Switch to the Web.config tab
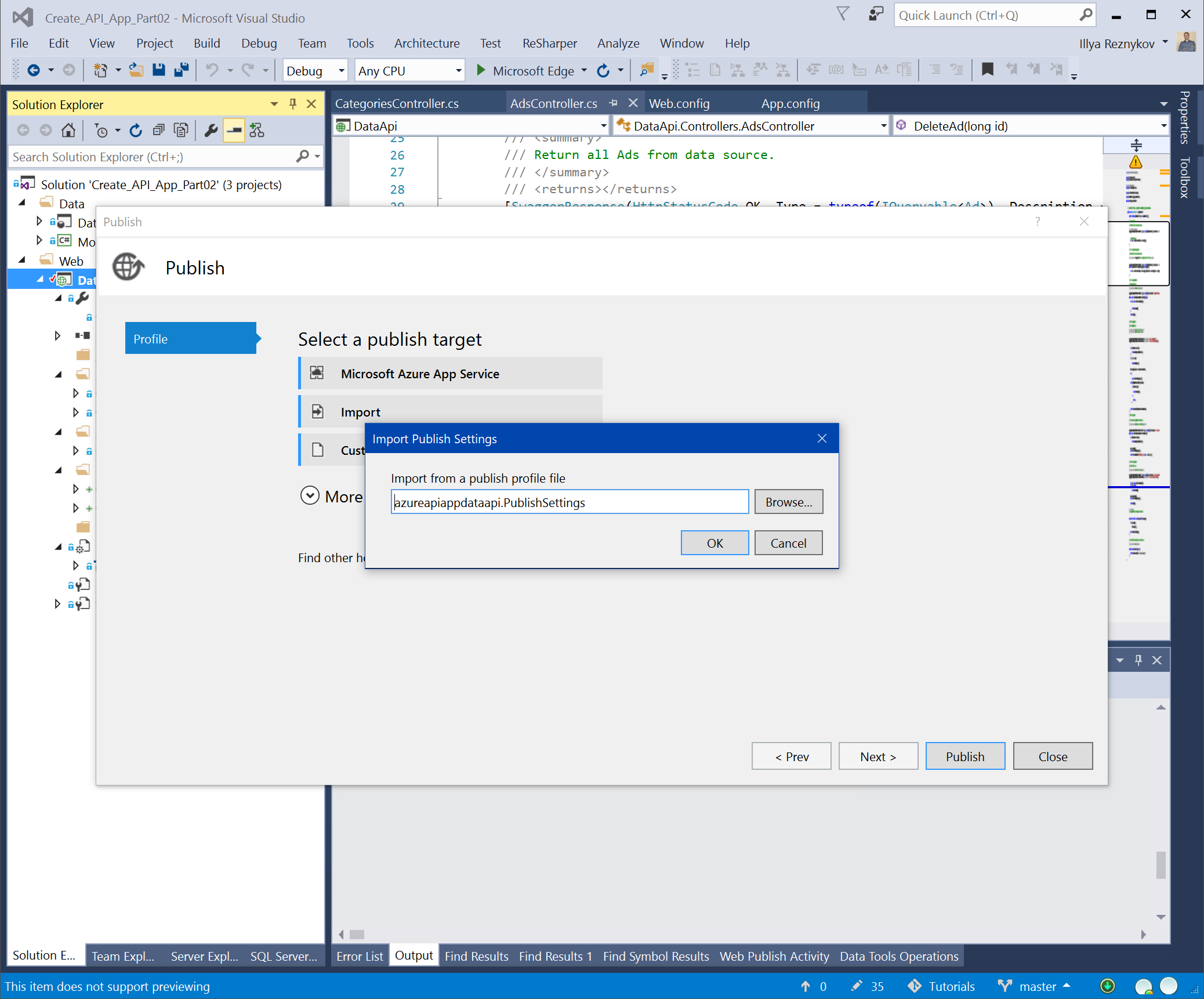 679,103
